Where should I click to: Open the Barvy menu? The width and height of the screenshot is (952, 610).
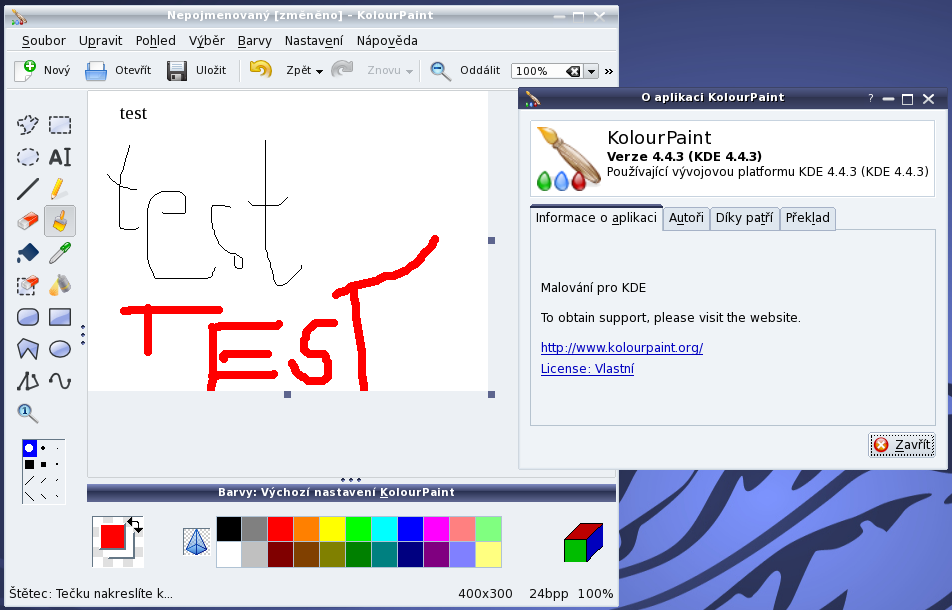coord(254,41)
